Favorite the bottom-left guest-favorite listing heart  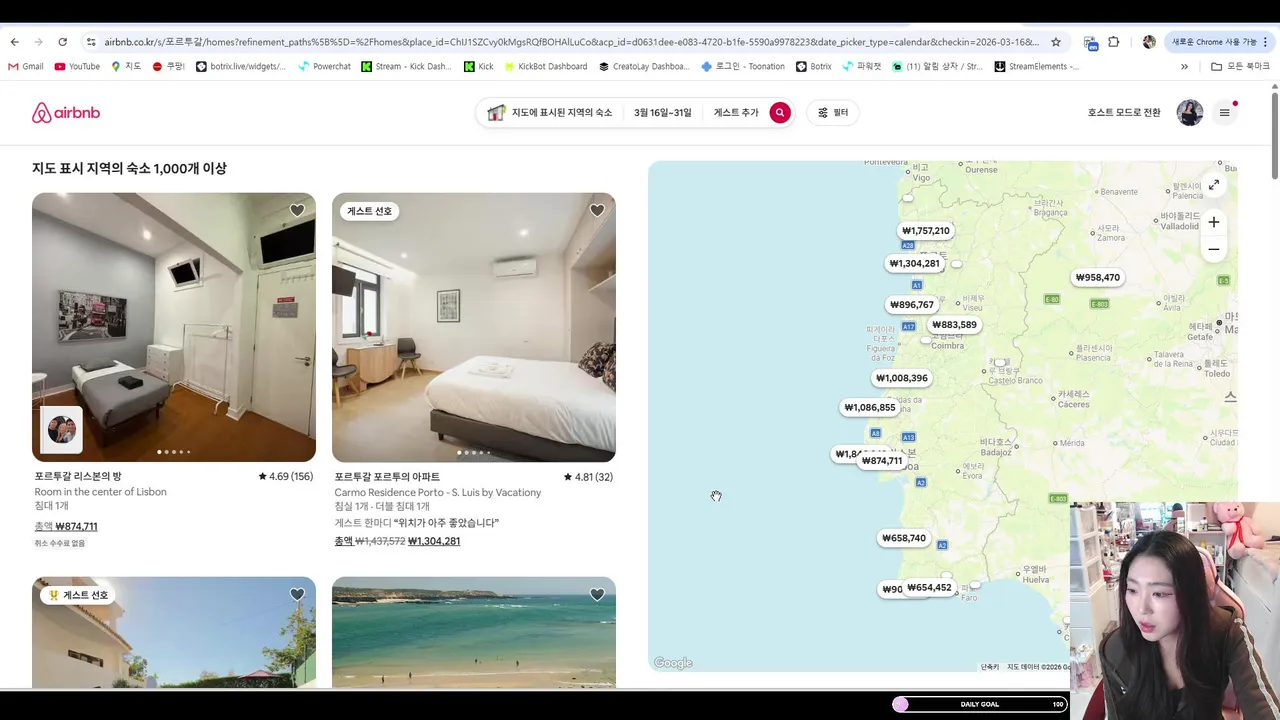[x=297, y=594]
